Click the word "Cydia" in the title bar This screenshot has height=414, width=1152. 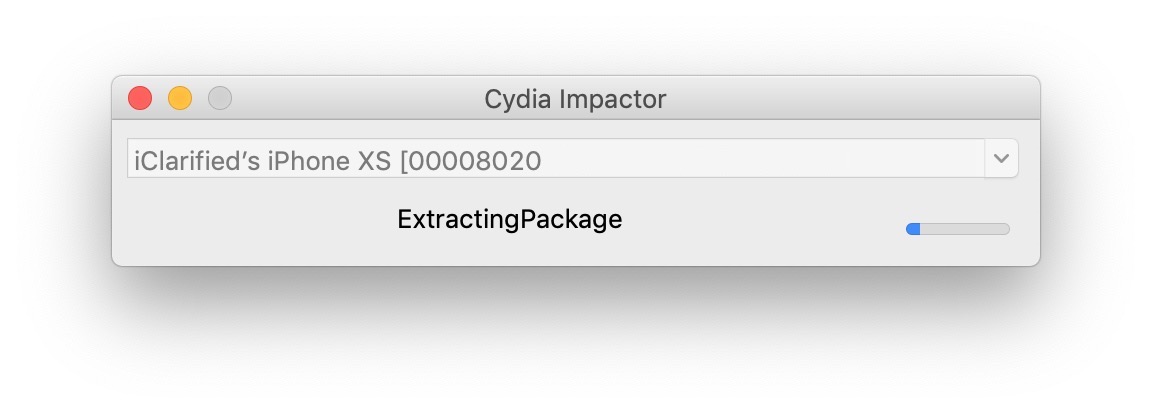pos(515,99)
